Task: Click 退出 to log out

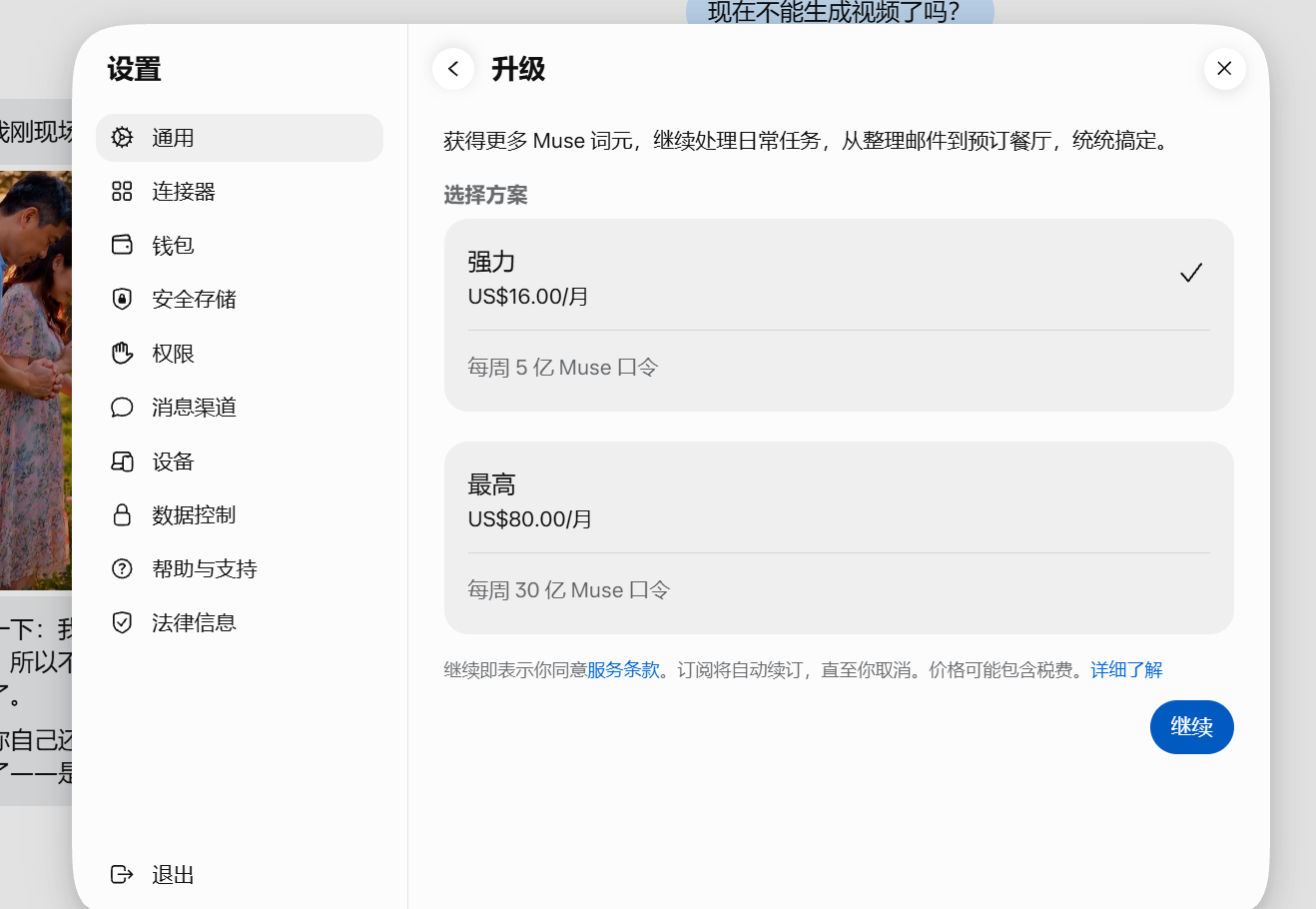Action: click(240, 875)
